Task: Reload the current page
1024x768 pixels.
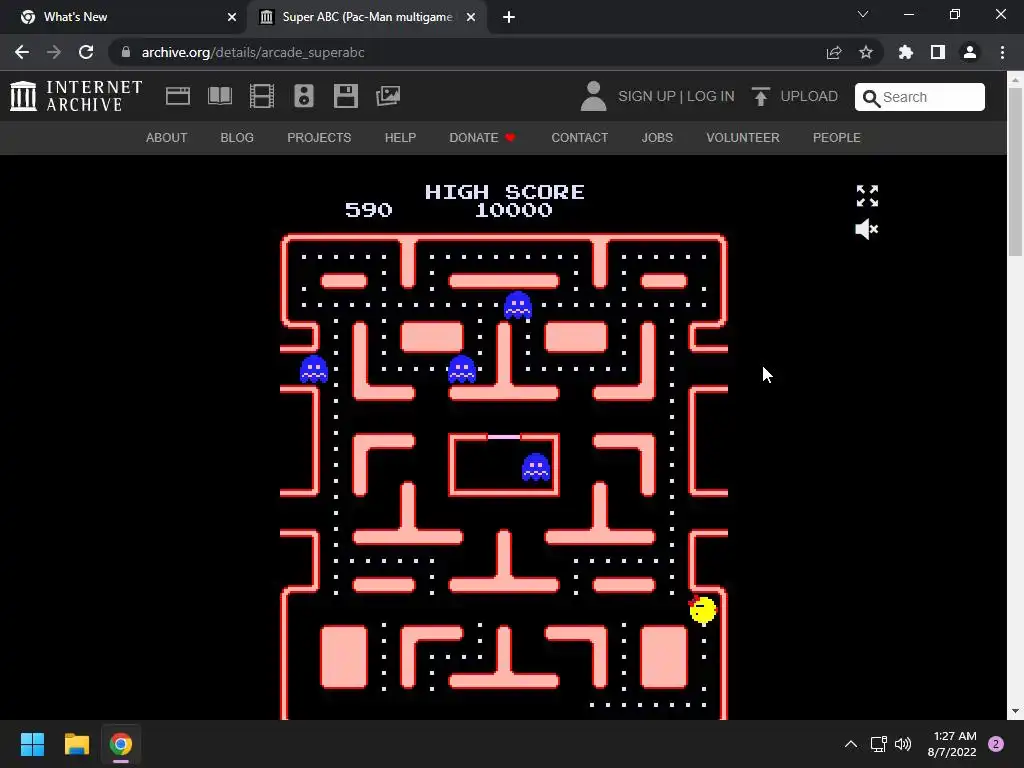Action: (86, 52)
